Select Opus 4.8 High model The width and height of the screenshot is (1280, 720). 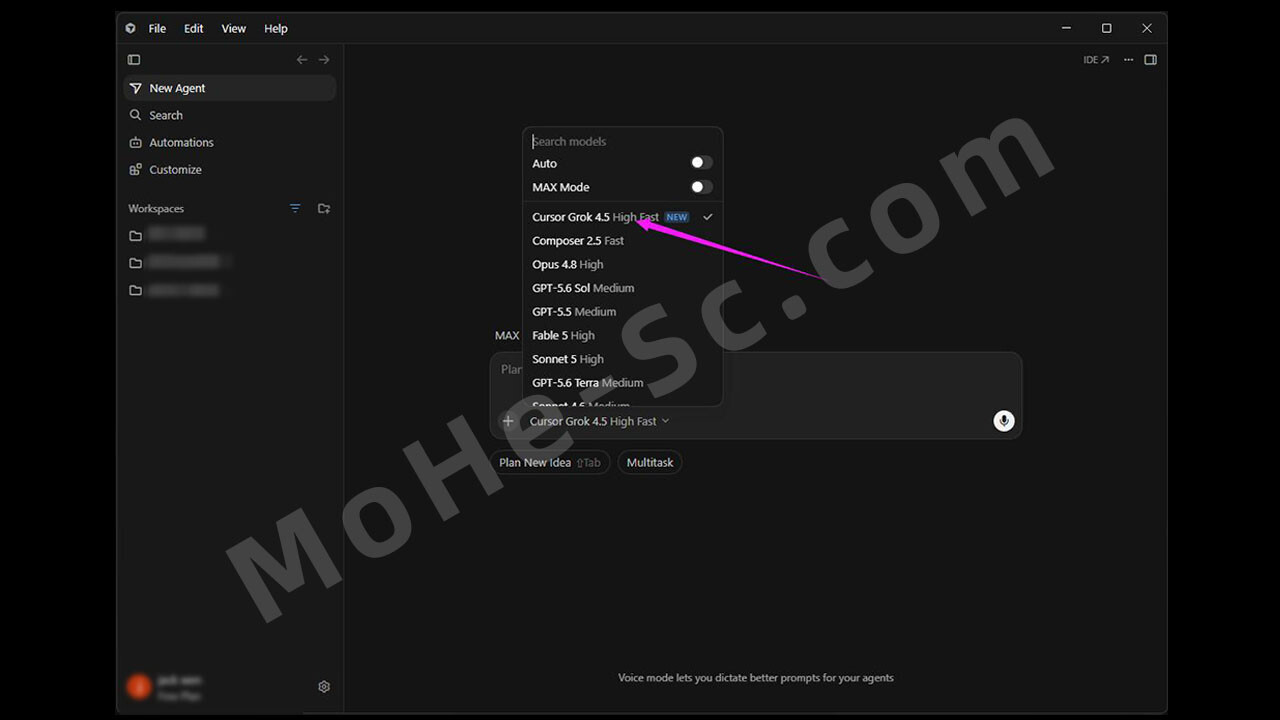pyautogui.click(x=622, y=264)
